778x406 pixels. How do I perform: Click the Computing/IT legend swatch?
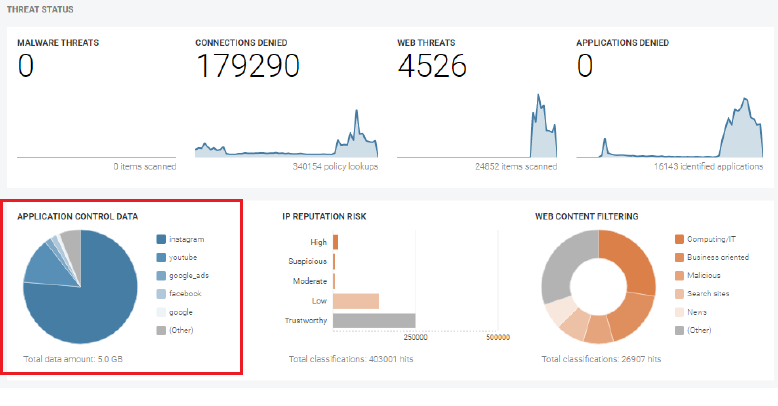[680, 240]
